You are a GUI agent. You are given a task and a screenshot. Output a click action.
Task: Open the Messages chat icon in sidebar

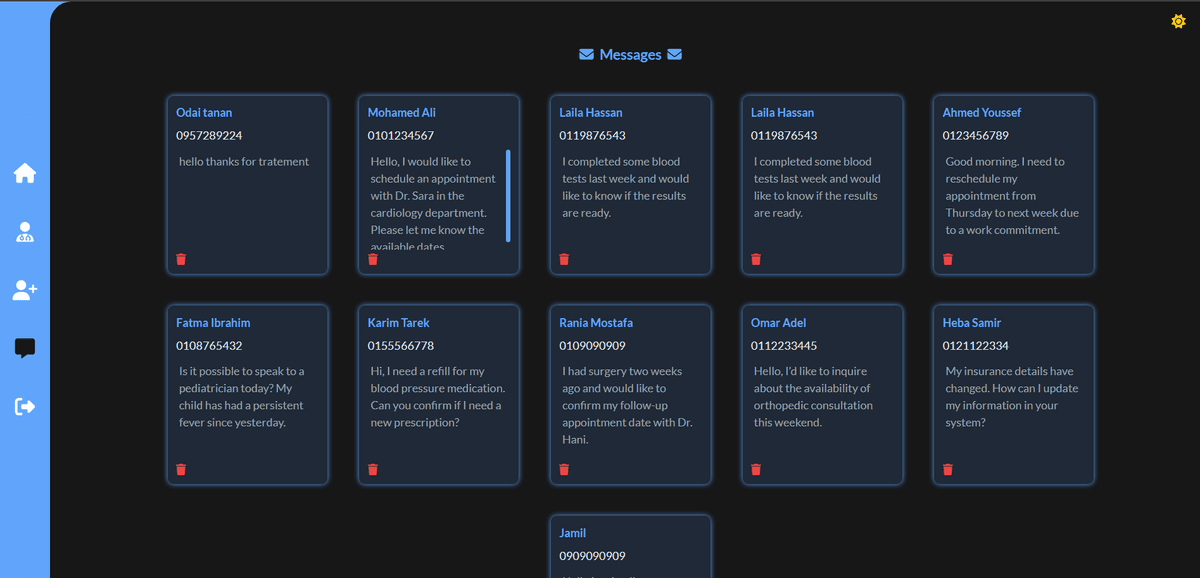tap(25, 348)
